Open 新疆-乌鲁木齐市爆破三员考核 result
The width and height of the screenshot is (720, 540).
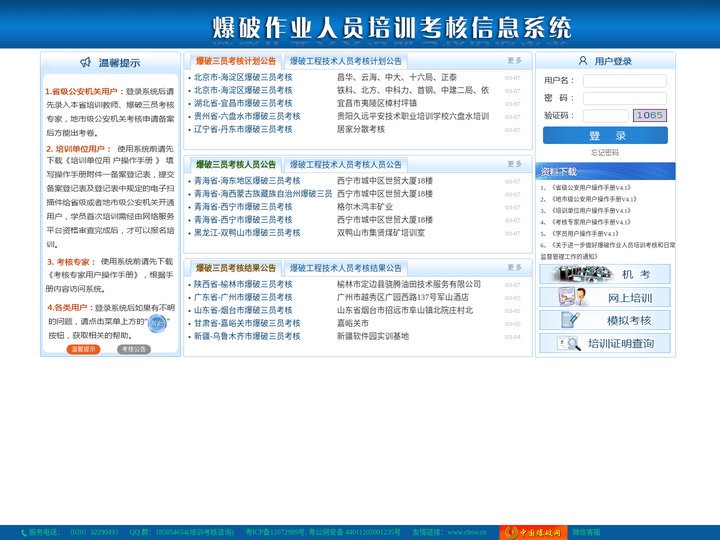(247, 336)
